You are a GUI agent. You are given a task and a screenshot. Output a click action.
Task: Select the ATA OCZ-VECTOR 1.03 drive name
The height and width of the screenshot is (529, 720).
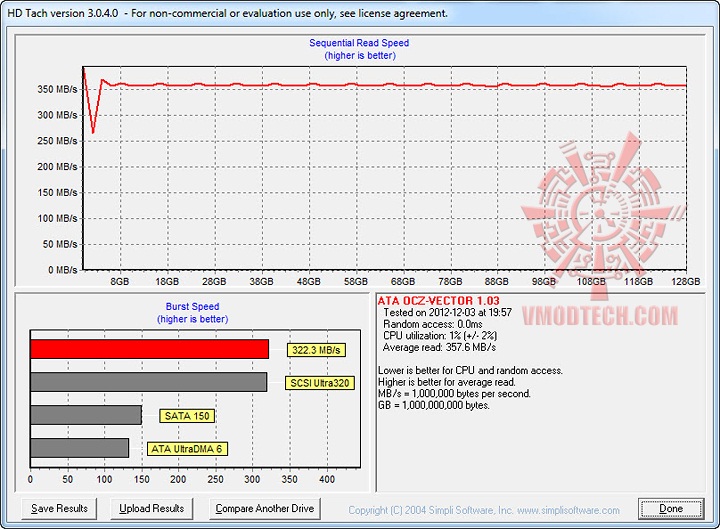(439, 301)
